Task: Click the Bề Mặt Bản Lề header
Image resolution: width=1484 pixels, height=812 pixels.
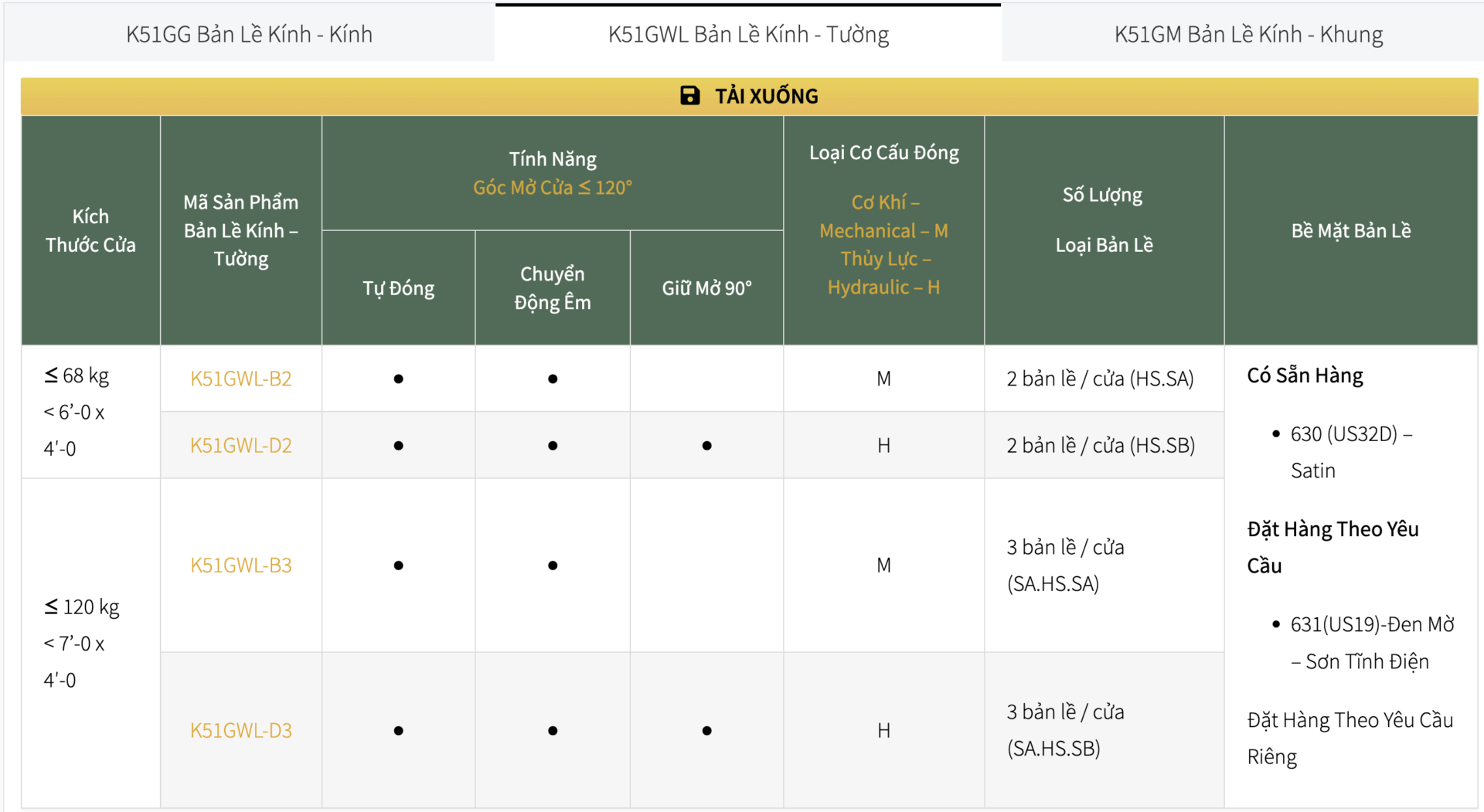Action: [x=1351, y=229]
